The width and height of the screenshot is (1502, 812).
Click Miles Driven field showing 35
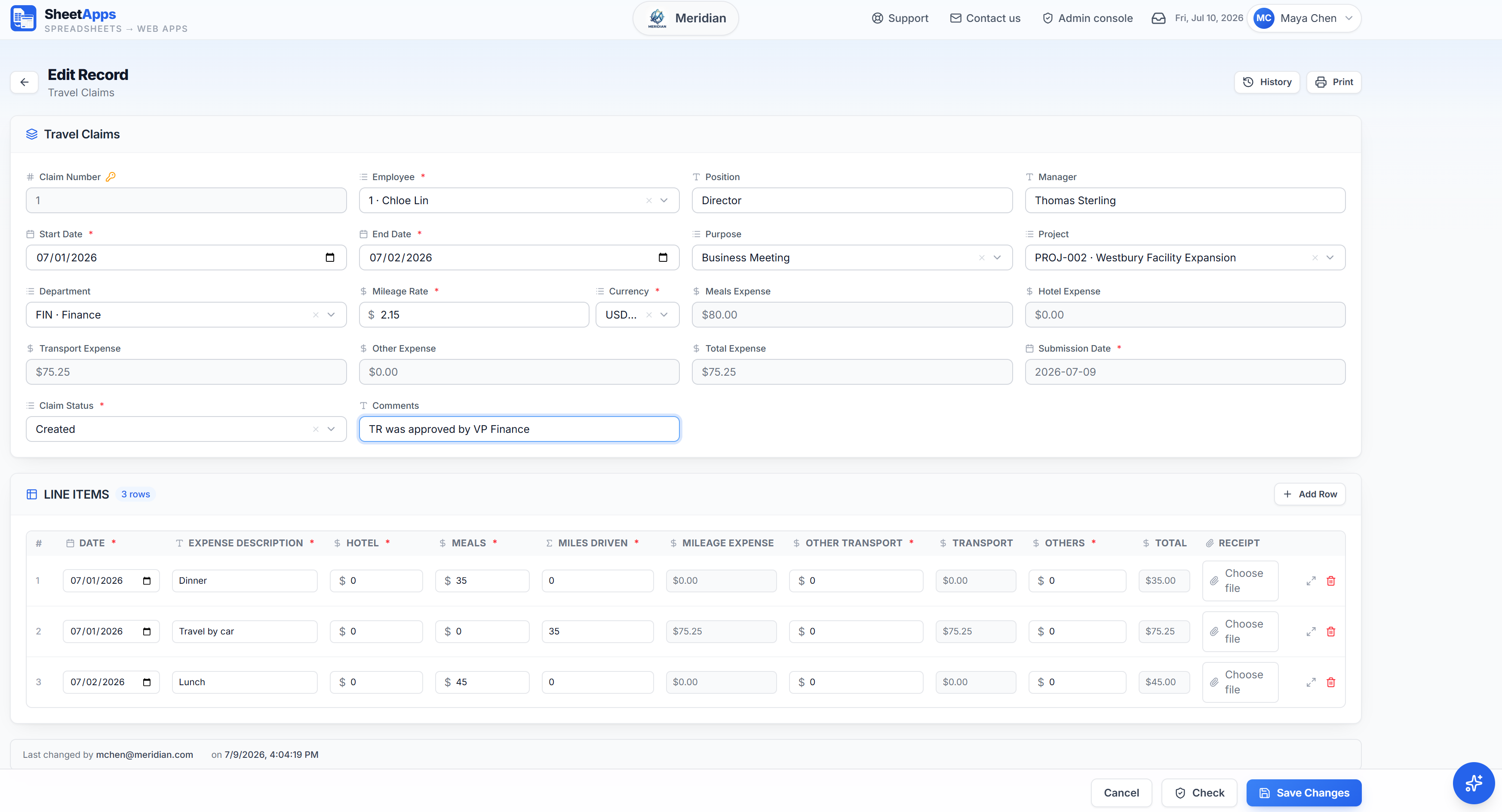(x=598, y=631)
